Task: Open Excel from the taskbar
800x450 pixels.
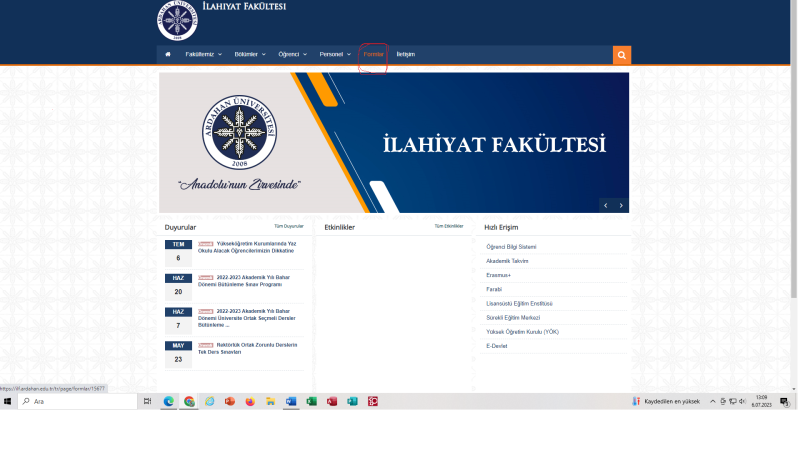Action: click(311, 402)
